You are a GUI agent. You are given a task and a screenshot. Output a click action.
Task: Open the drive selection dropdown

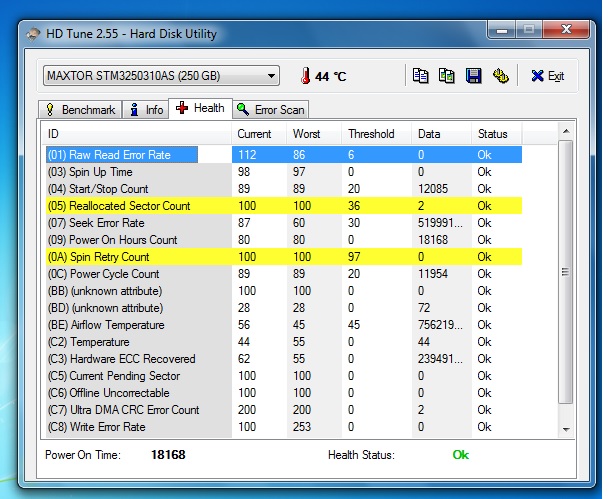161,76
